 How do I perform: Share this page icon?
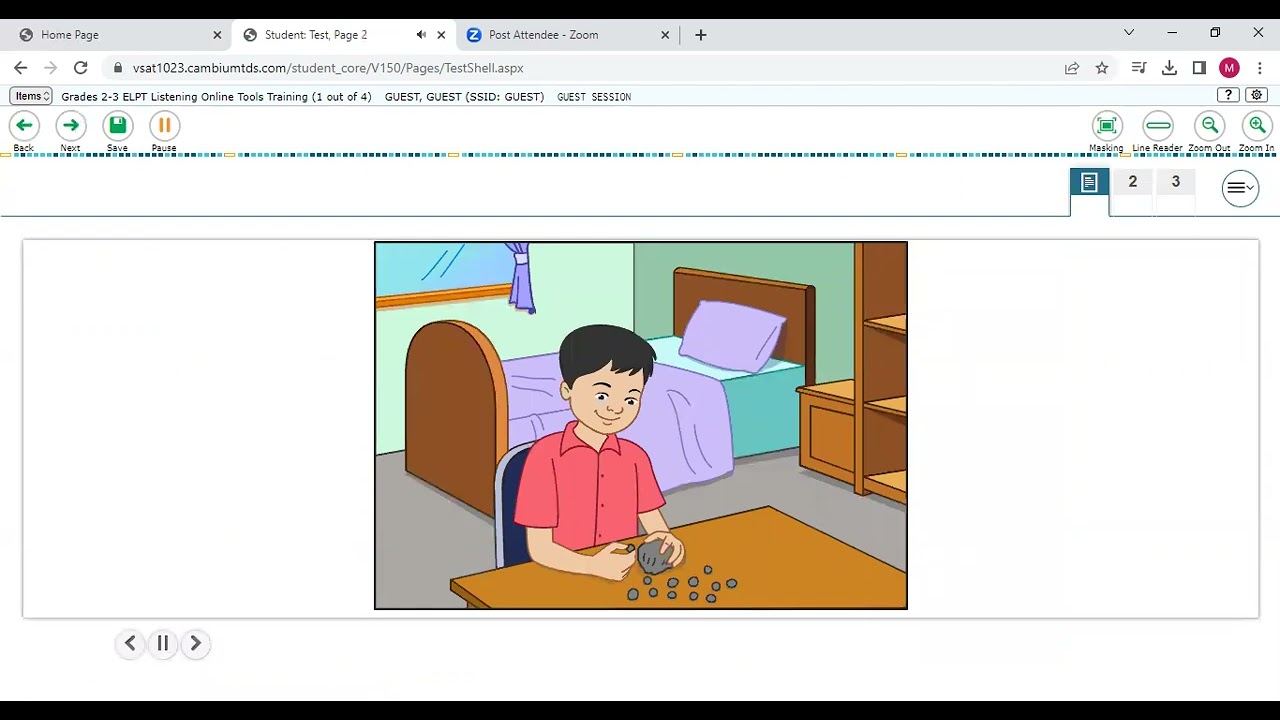[x=1072, y=68]
